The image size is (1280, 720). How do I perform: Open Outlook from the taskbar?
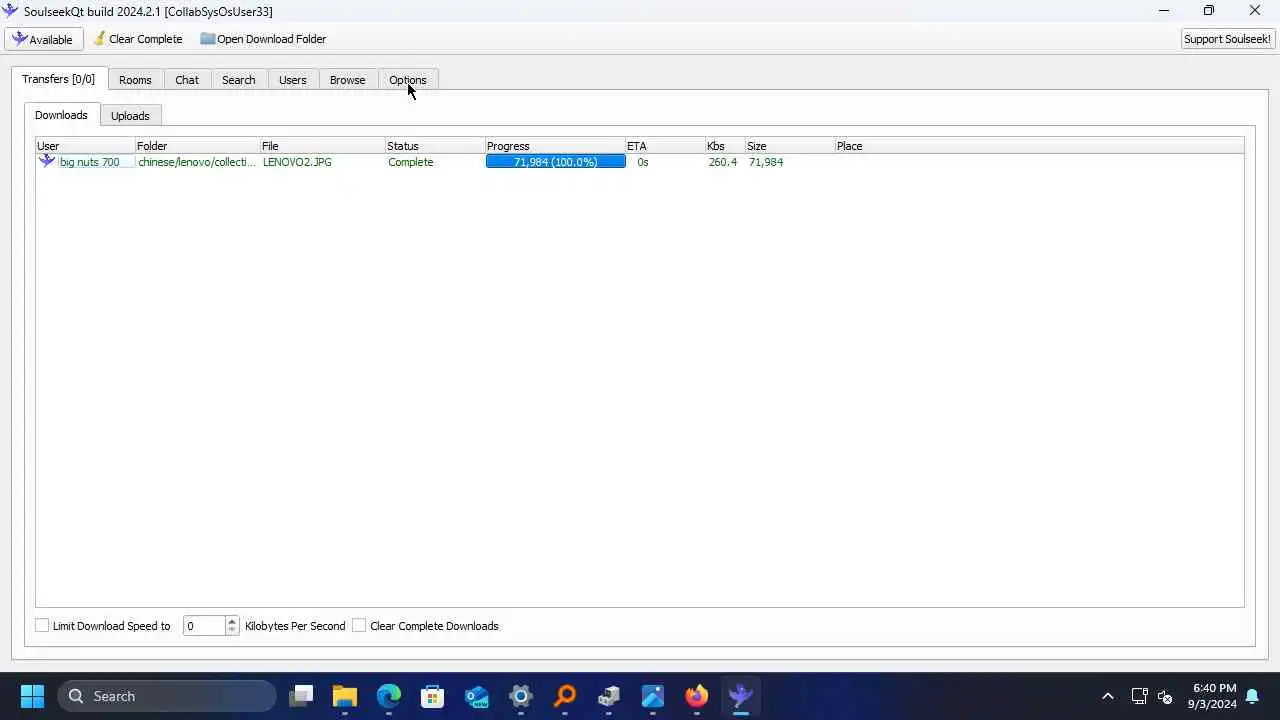[477, 696]
